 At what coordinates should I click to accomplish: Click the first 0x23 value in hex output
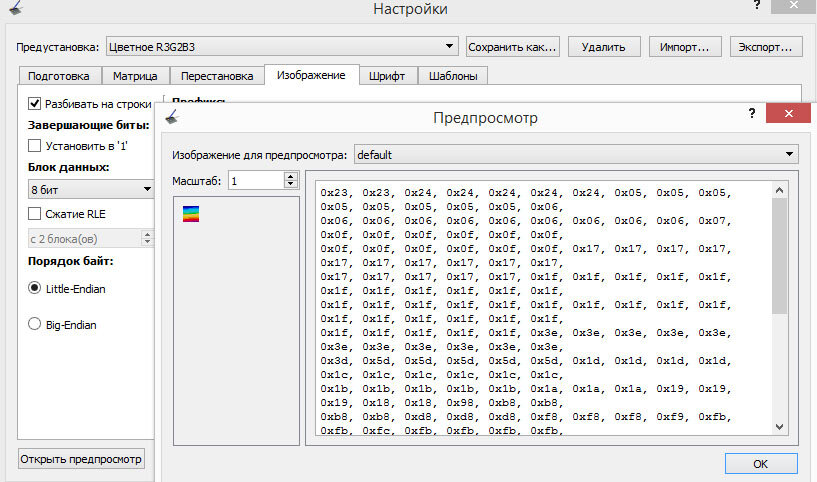334,193
